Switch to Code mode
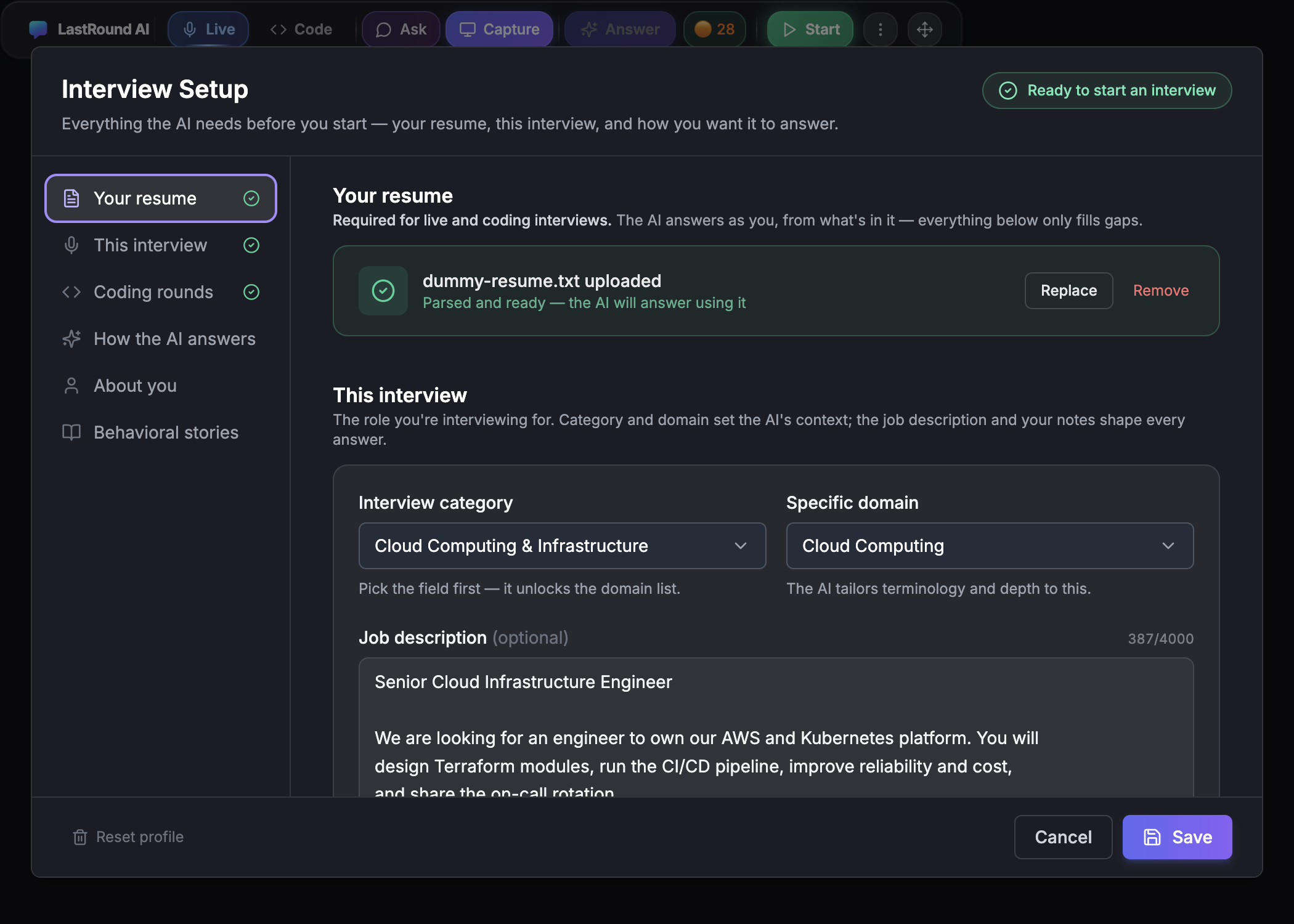Image resolution: width=1294 pixels, height=924 pixels. [x=301, y=29]
